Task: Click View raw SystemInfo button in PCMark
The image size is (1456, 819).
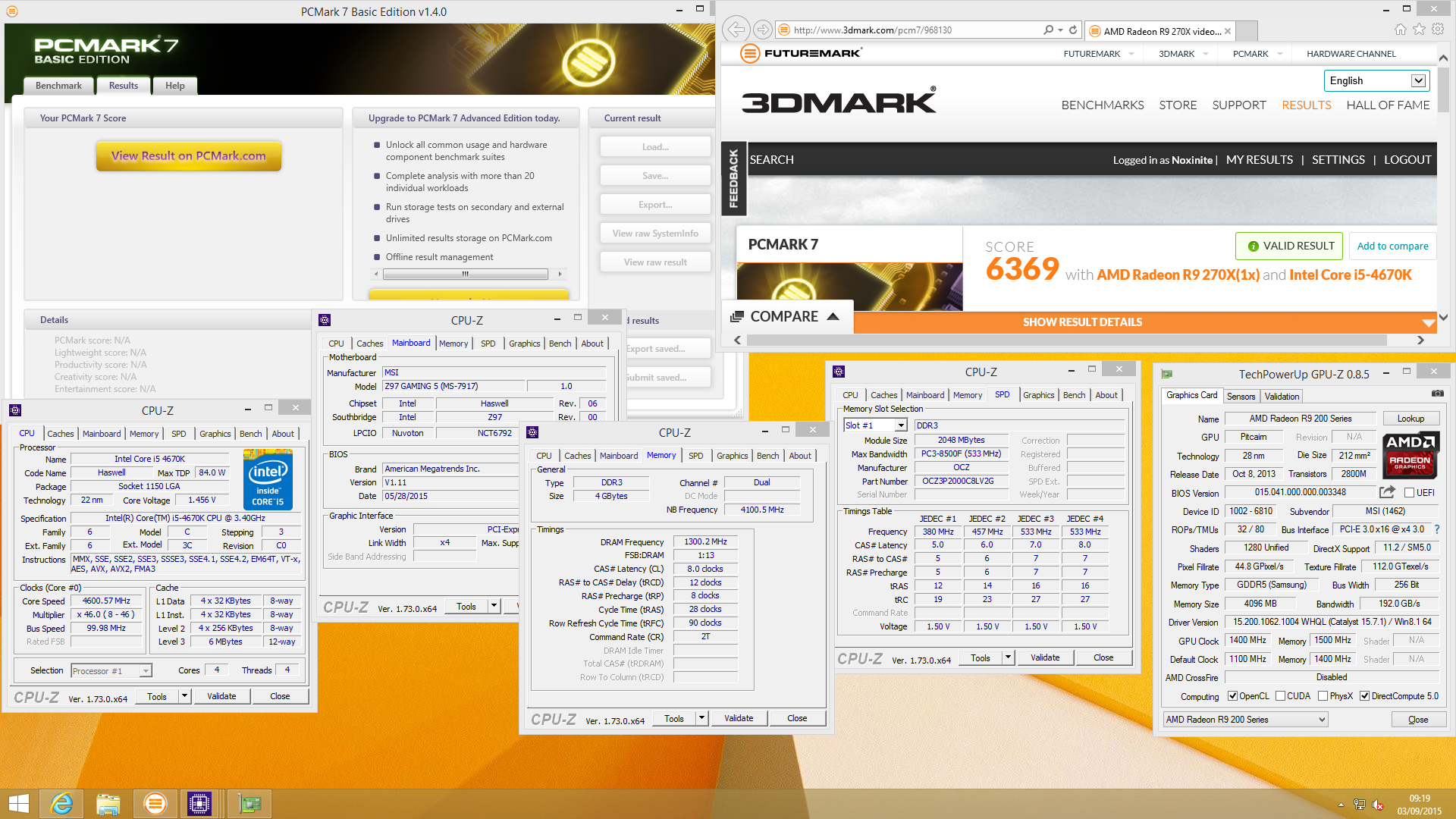Action: click(655, 234)
